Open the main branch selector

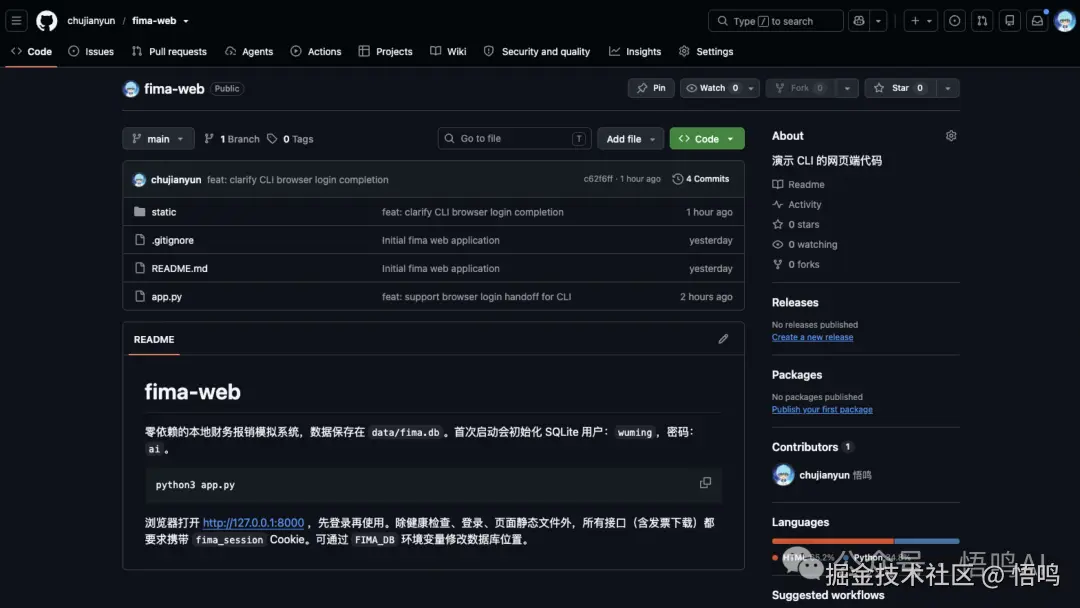(158, 138)
